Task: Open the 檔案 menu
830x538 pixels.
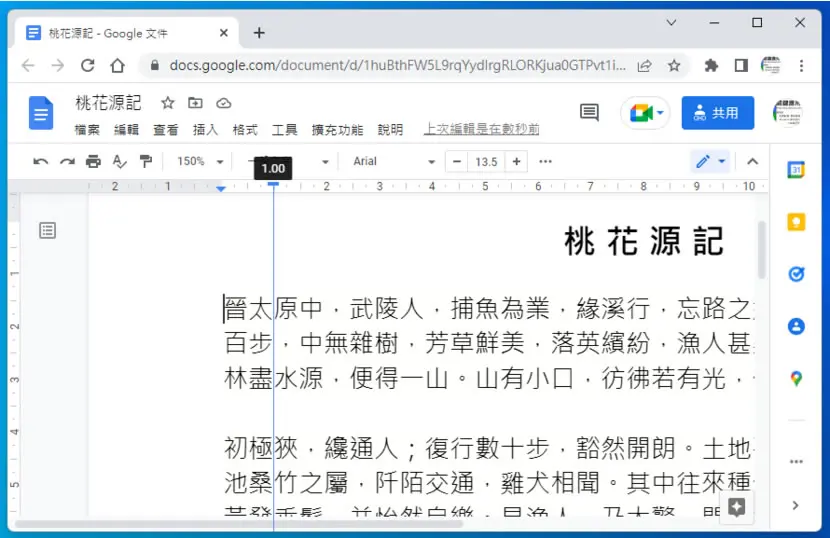Action: tap(87, 130)
